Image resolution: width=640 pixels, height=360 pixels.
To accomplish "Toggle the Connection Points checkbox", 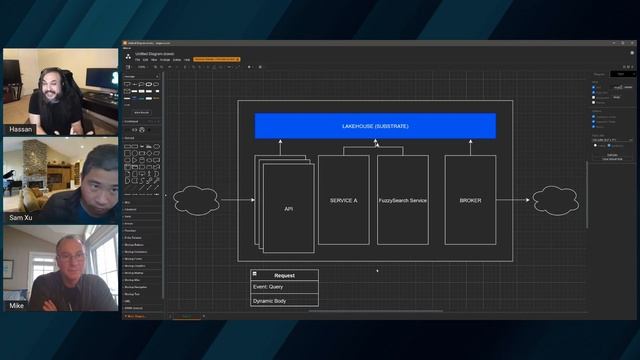I will point(593,122).
